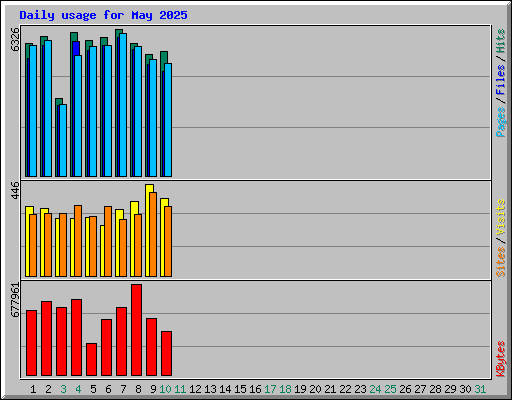The height and width of the screenshot is (400, 512).
Task: Click the KBytes legend label
Action: pos(501,359)
